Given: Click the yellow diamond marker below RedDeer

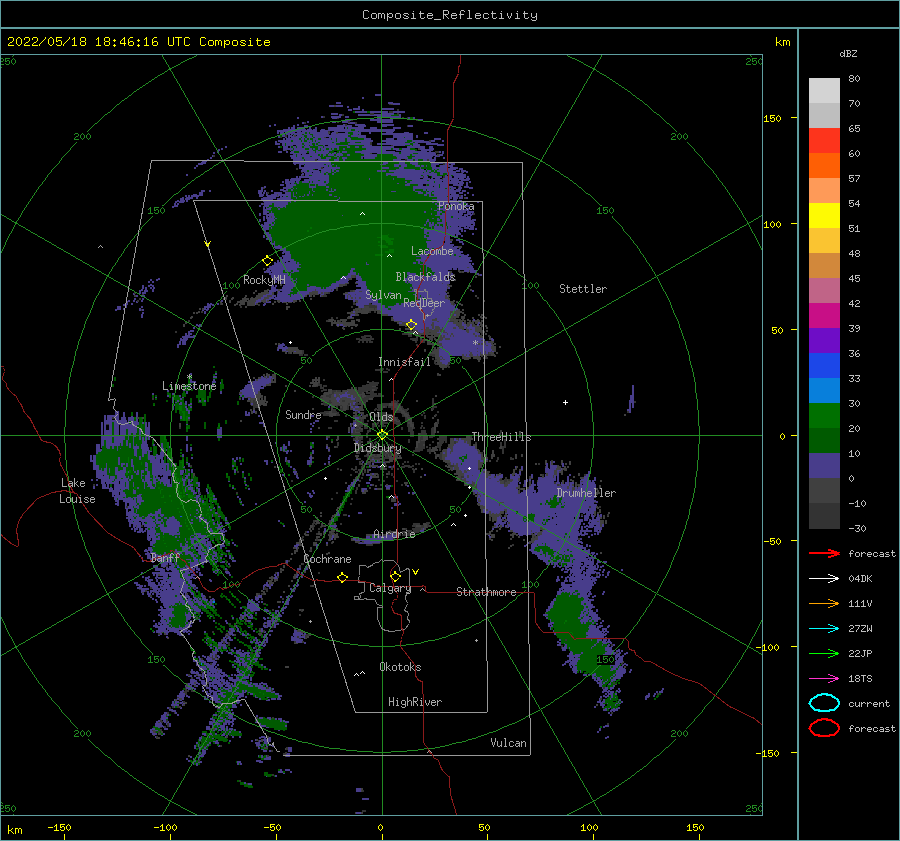Looking at the screenshot, I should click(411, 325).
